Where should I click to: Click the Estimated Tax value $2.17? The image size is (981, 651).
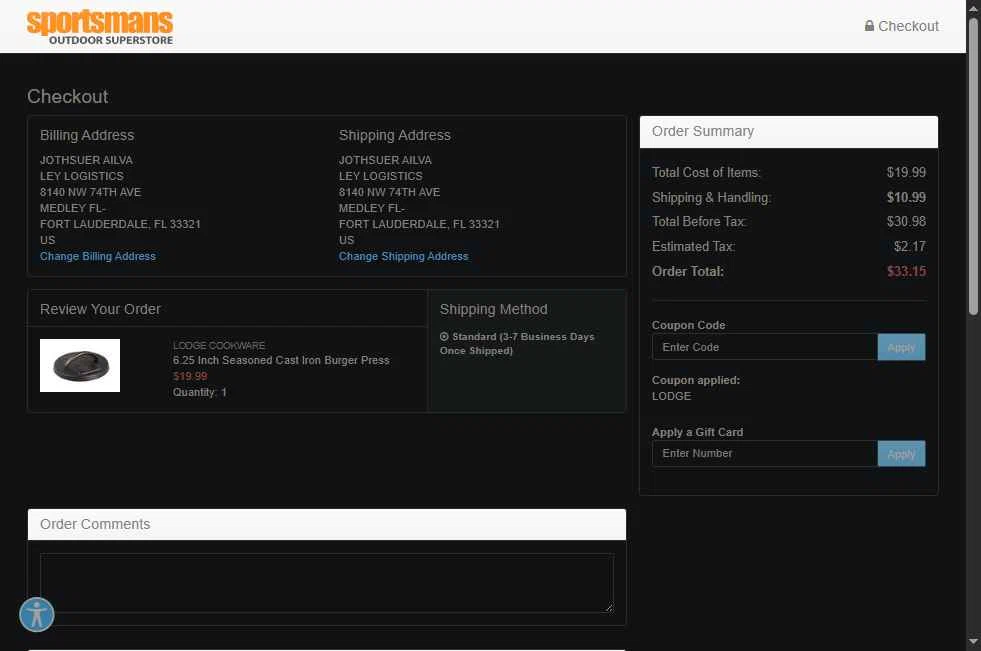click(x=910, y=246)
